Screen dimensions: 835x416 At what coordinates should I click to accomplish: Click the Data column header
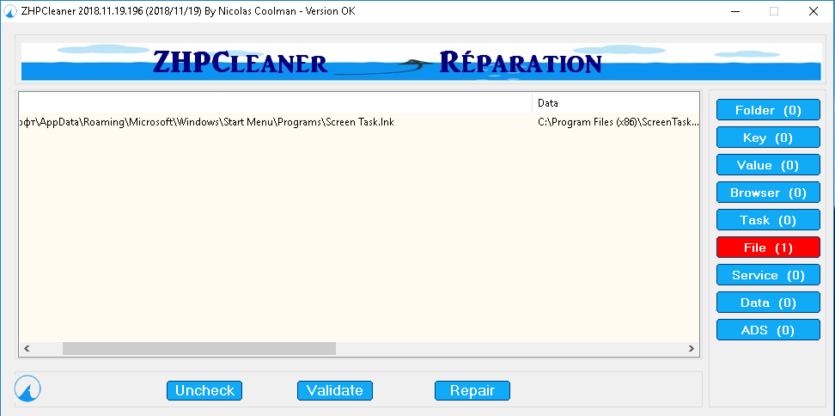(616, 103)
